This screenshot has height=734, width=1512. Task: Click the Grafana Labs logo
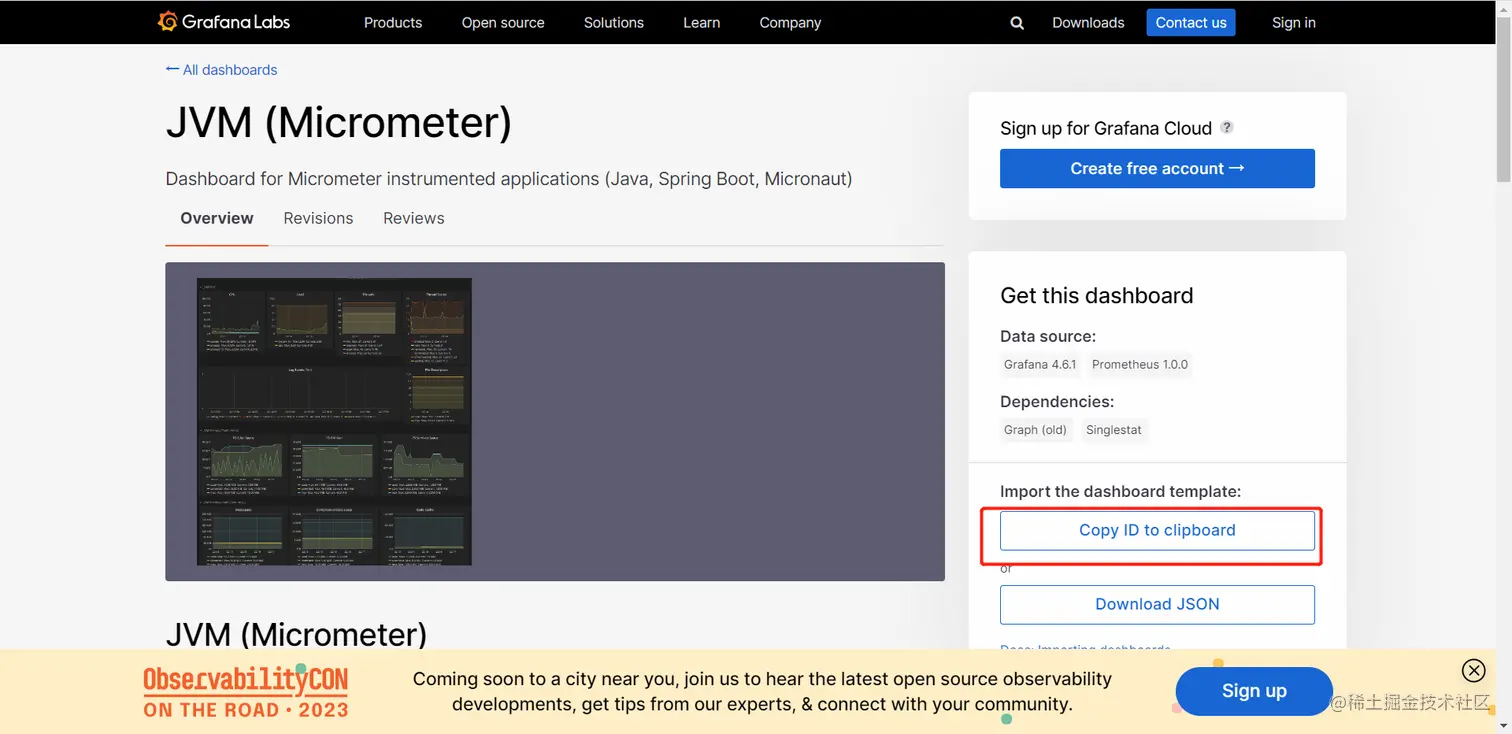click(x=224, y=22)
